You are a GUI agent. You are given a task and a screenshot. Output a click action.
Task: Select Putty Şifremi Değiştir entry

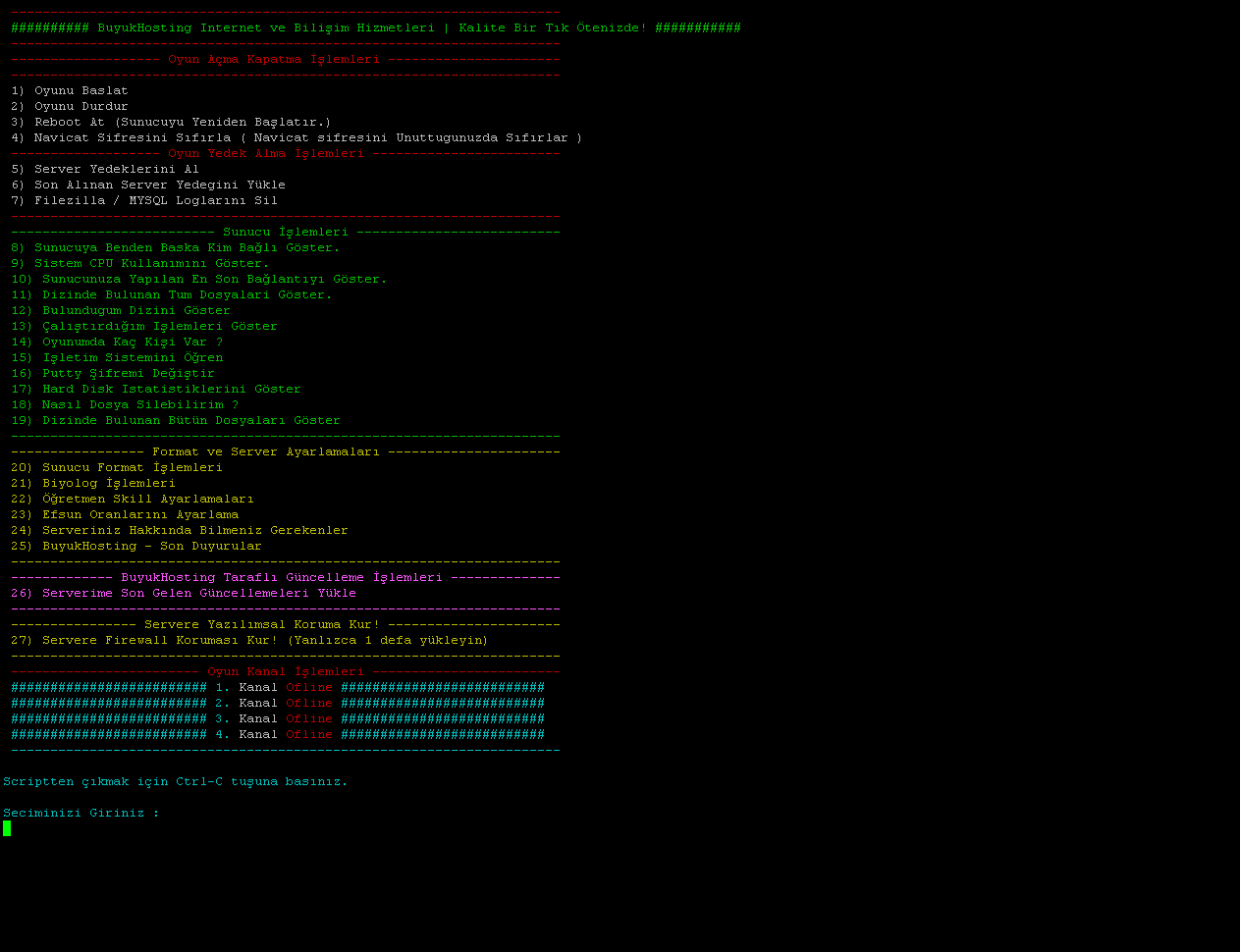coord(113,373)
